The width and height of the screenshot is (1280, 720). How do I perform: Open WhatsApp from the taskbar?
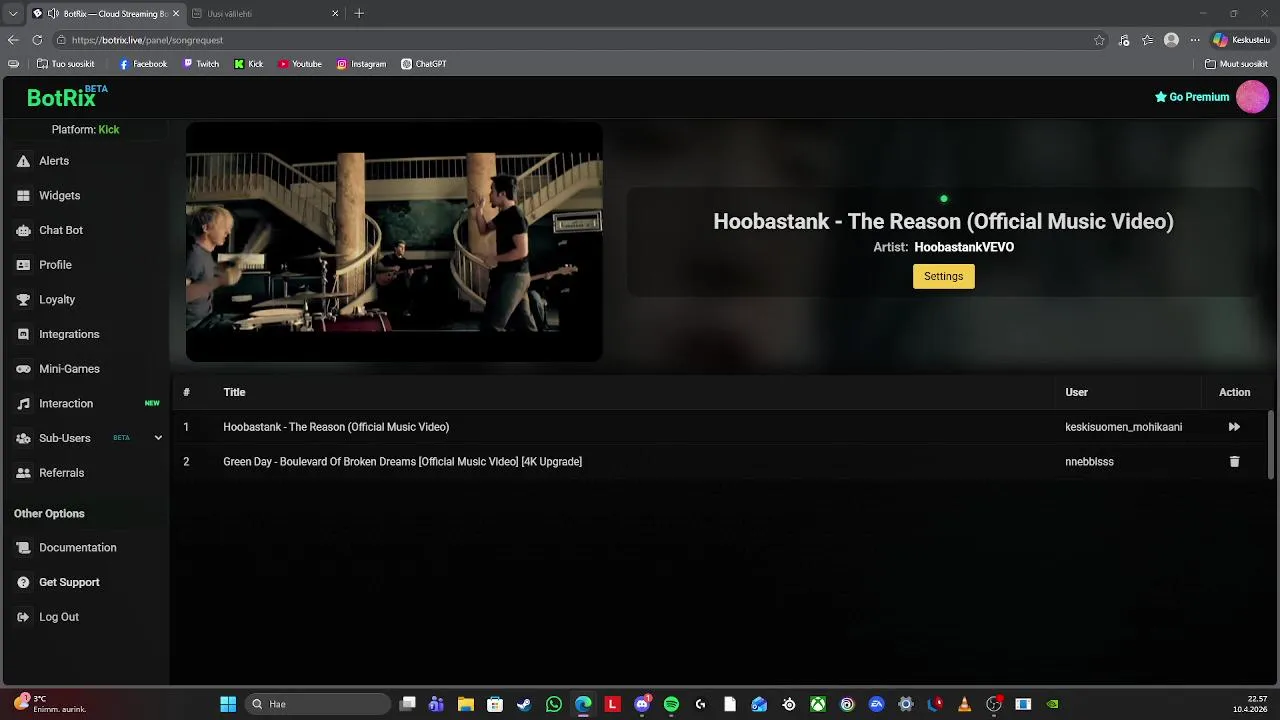(554, 704)
